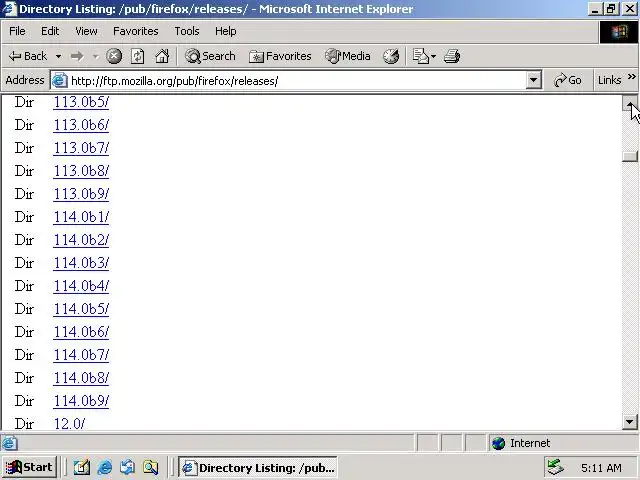
Task: Print the page with printer icon
Action: 452,56
